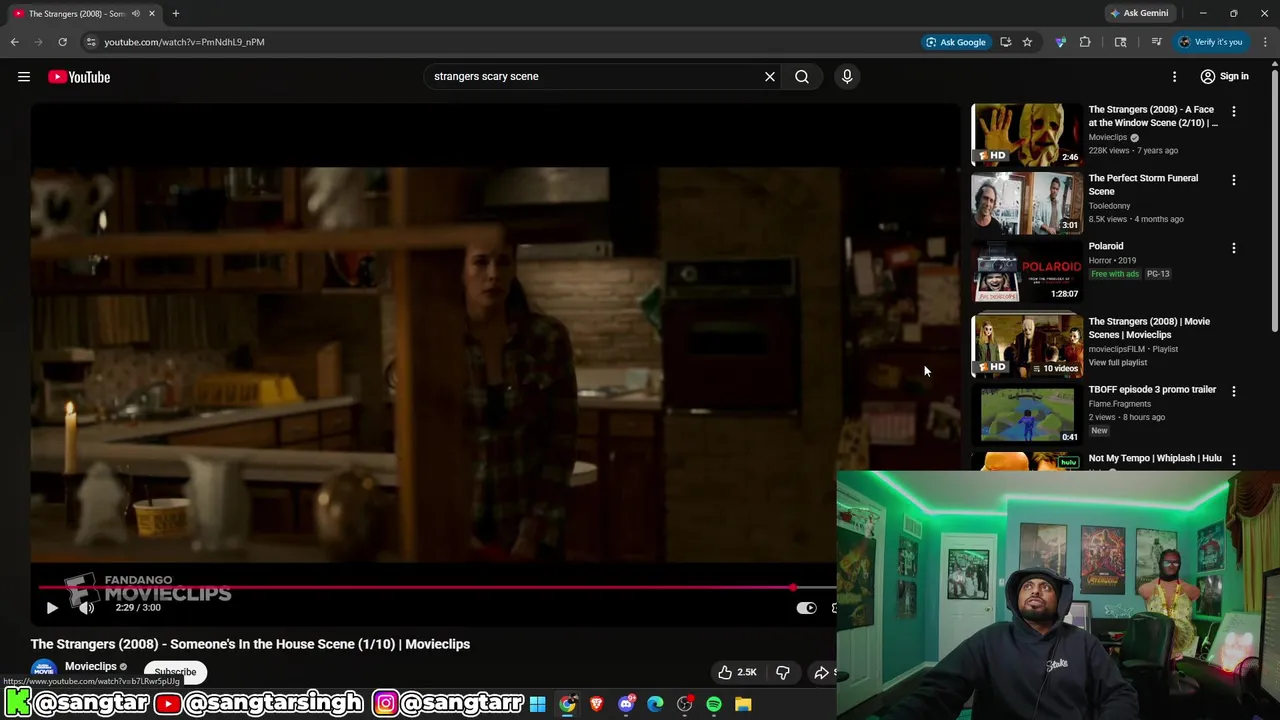Bookmark this page with the star
This screenshot has height=720, width=1280.
[x=1027, y=42]
